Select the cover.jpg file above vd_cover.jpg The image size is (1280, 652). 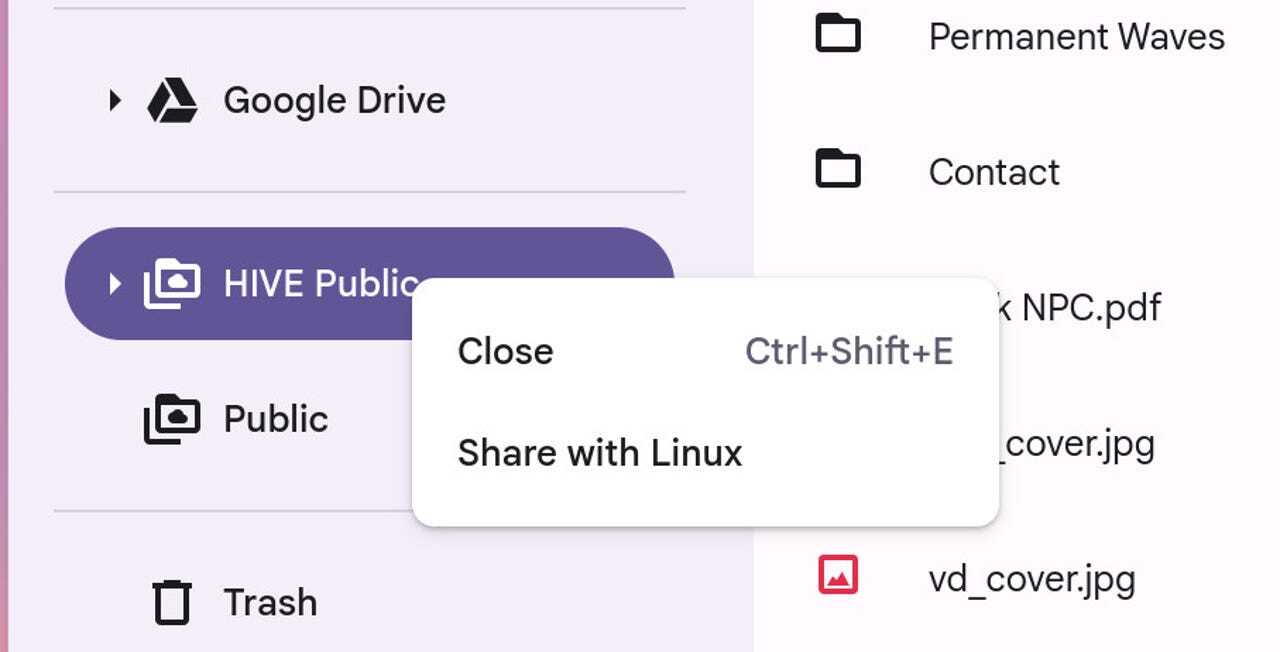(1078, 443)
